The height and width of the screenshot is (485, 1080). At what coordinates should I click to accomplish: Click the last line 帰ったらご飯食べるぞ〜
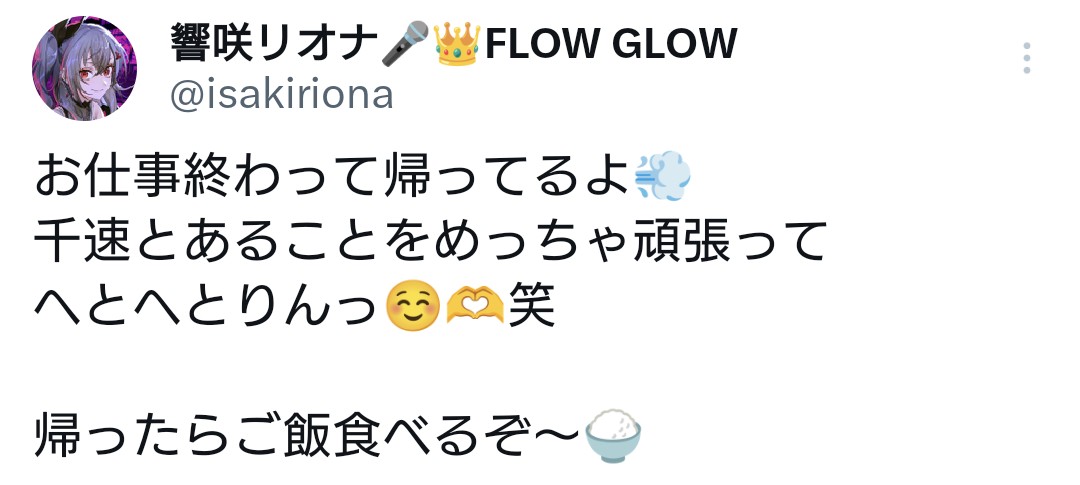(309, 437)
